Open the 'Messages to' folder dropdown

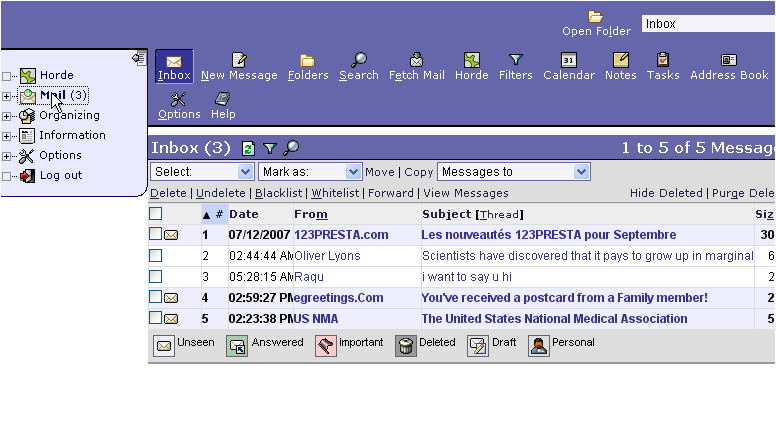click(514, 172)
